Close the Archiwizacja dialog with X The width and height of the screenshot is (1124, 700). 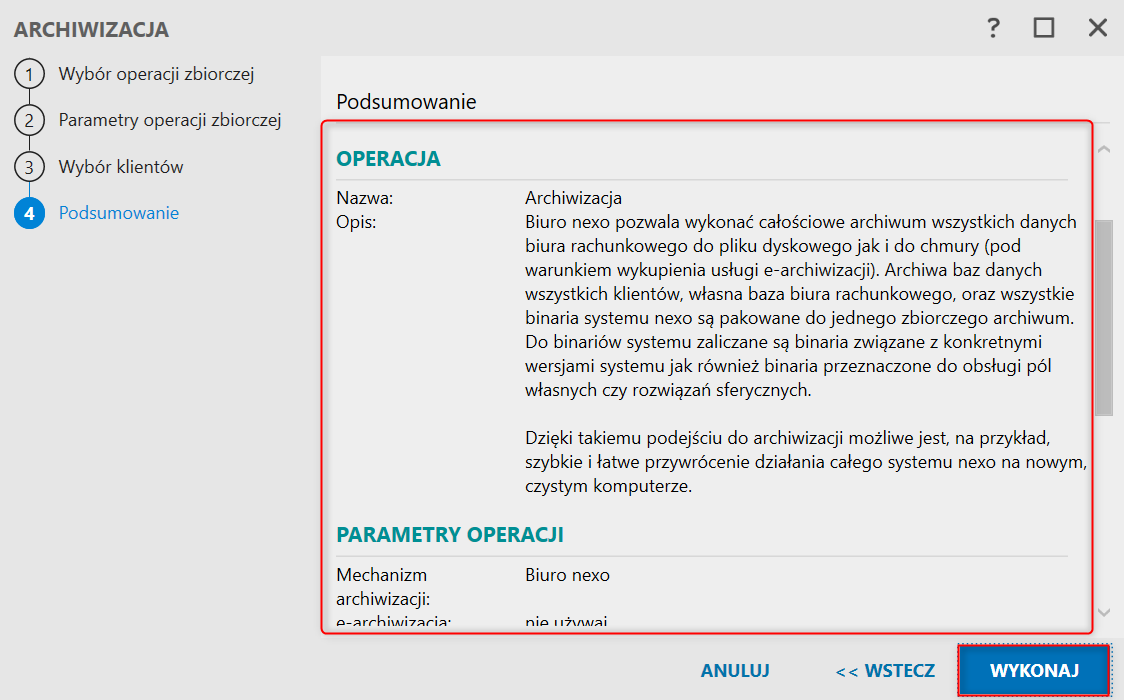[1098, 28]
